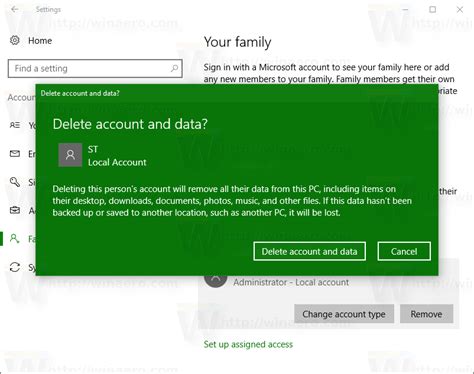474x374 pixels.
Task: Click the Home gear icon
Action: click(15, 40)
